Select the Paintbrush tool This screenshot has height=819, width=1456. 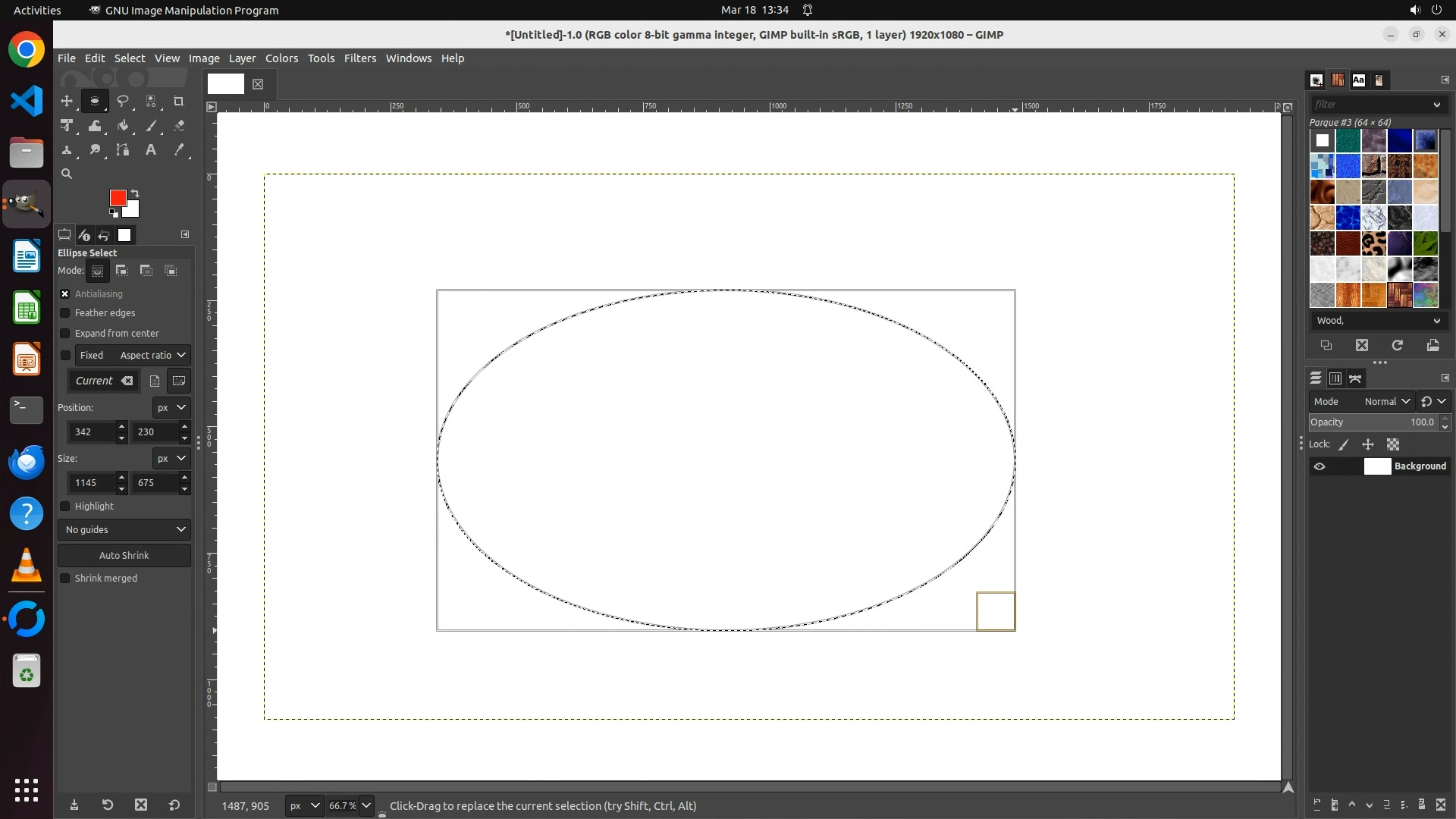click(x=152, y=126)
